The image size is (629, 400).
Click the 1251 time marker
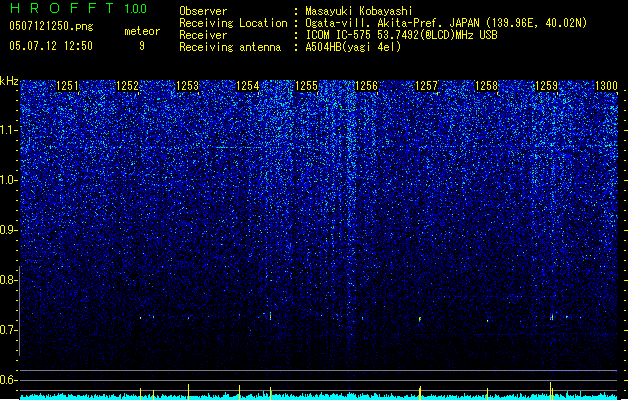click(x=67, y=85)
